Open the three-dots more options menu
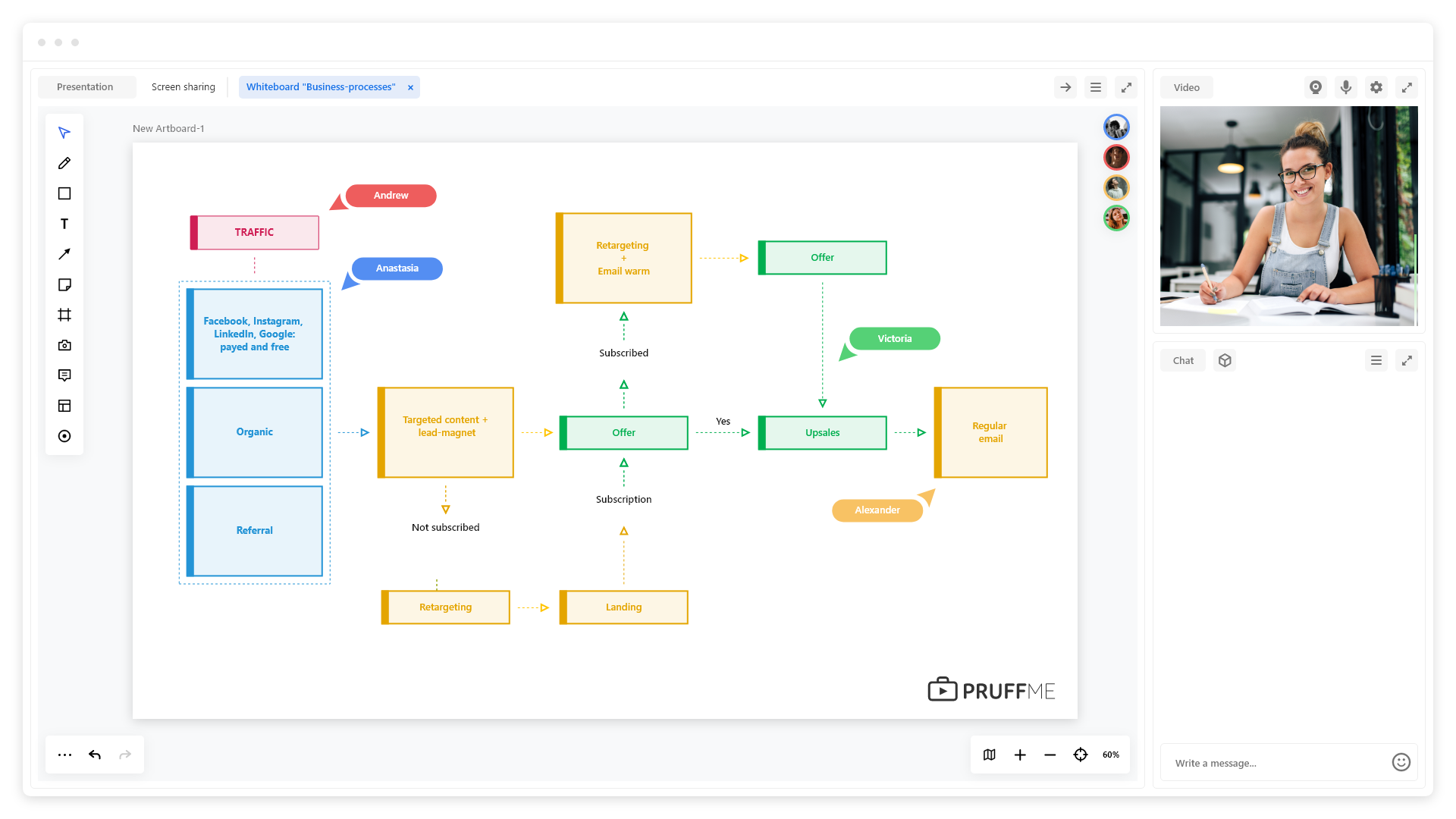The image size is (1456, 819). [x=64, y=755]
